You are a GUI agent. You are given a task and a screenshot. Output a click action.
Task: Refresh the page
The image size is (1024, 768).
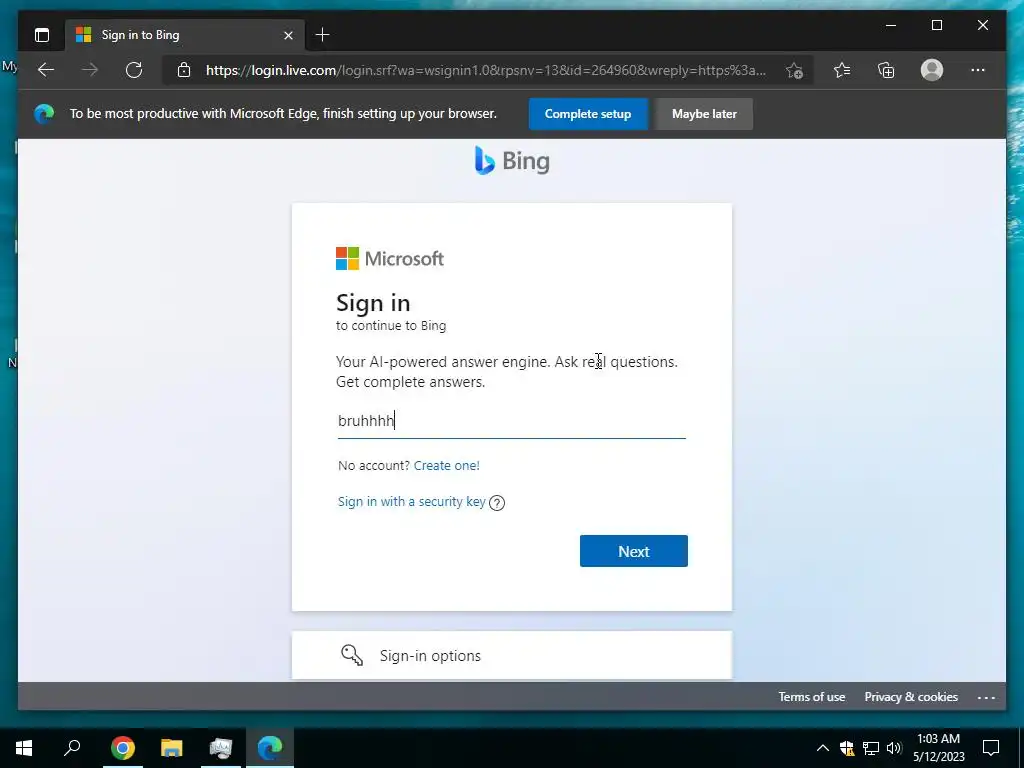tap(134, 70)
